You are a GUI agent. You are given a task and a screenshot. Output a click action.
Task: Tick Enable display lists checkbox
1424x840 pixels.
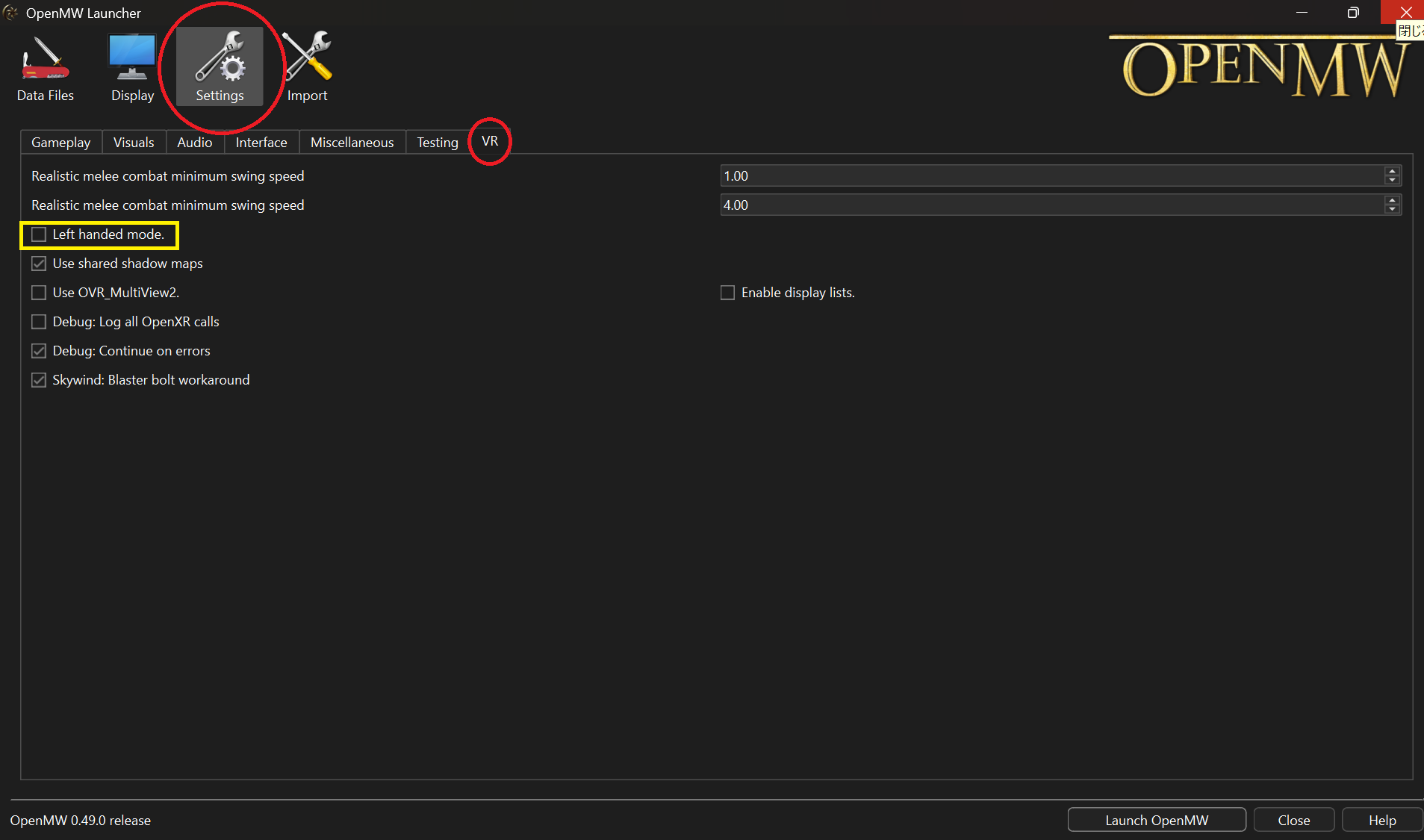click(x=727, y=293)
